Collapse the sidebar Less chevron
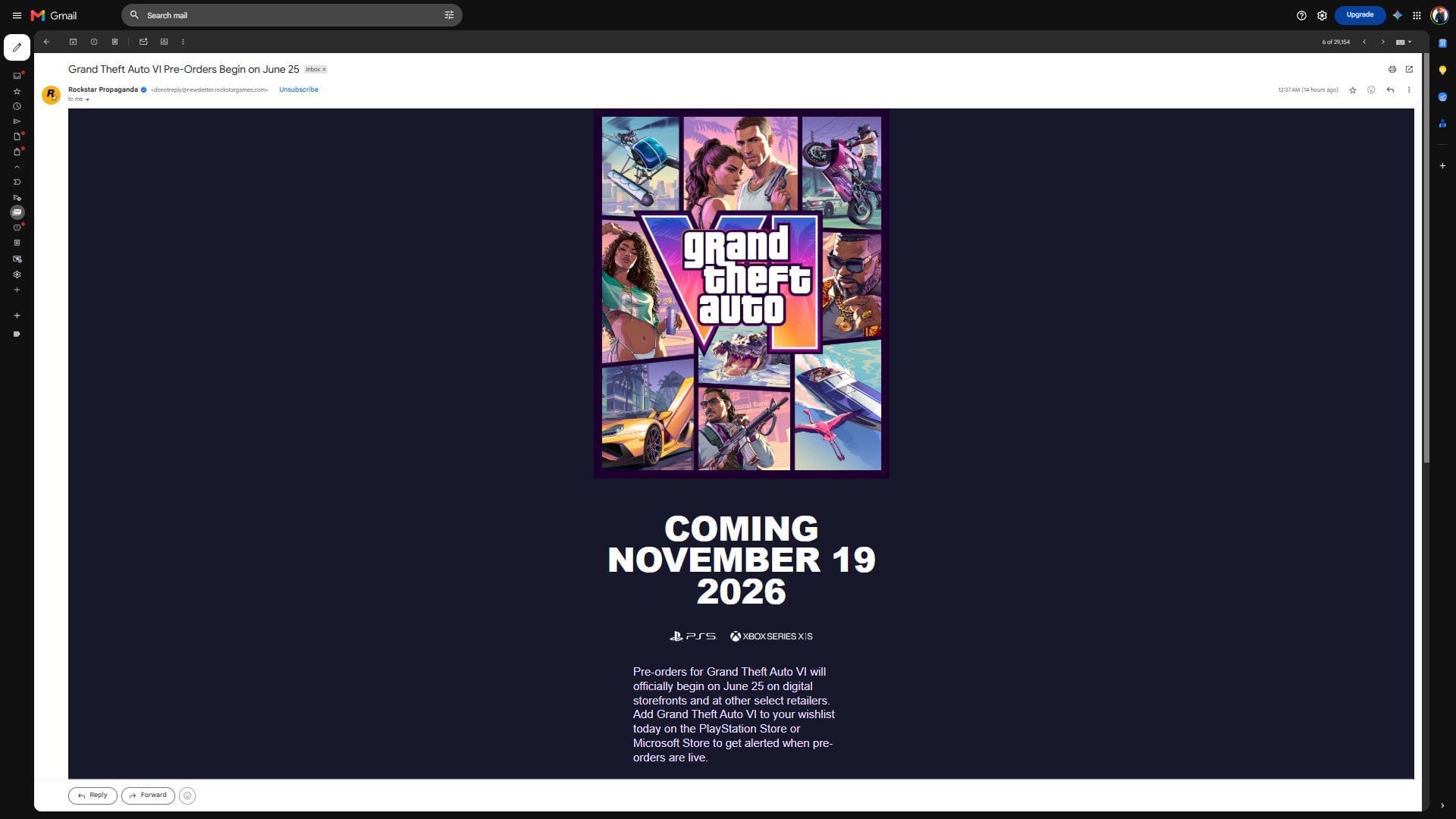 pos(17,167)
